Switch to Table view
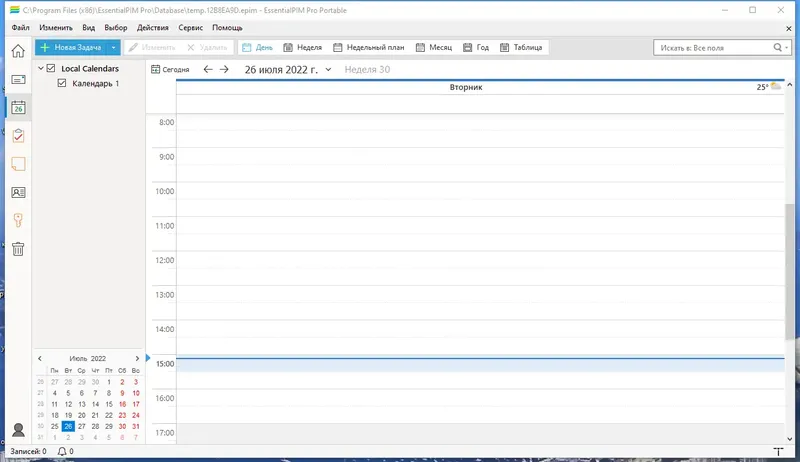The width and height of the screenshot is (800, 462). pyautogui.click(x=521, y=47)
